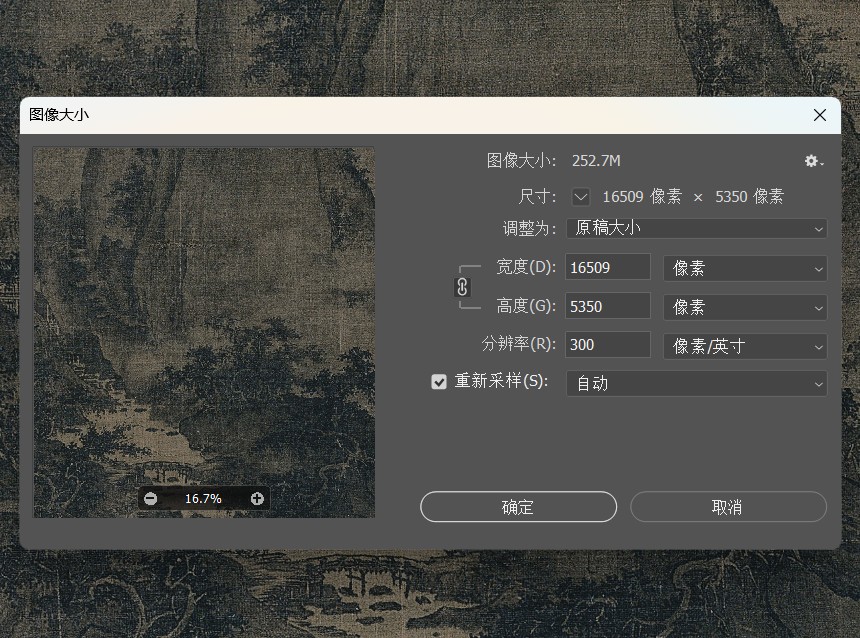860x638 pixels.
Task: Click the painting preview thumbnail
Action: pyautogui.click(x=204, y=332)
